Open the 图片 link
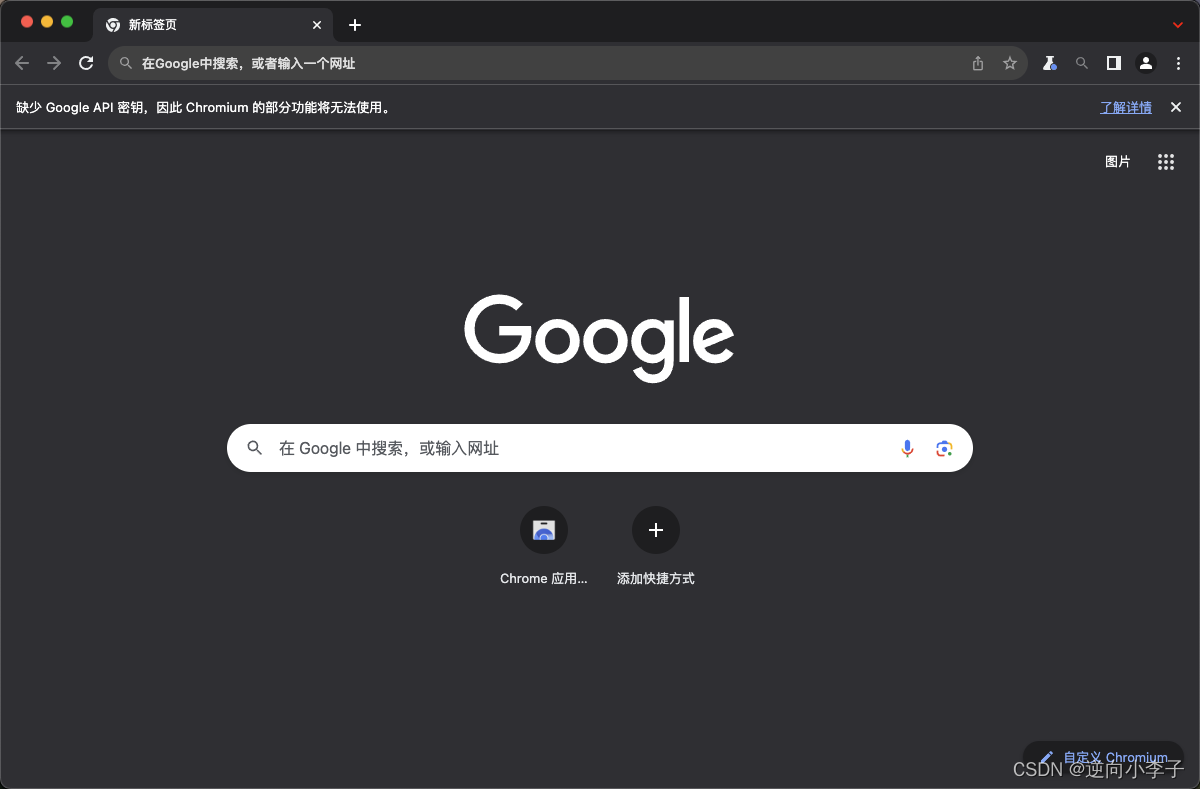 [x=1117, y=161]
